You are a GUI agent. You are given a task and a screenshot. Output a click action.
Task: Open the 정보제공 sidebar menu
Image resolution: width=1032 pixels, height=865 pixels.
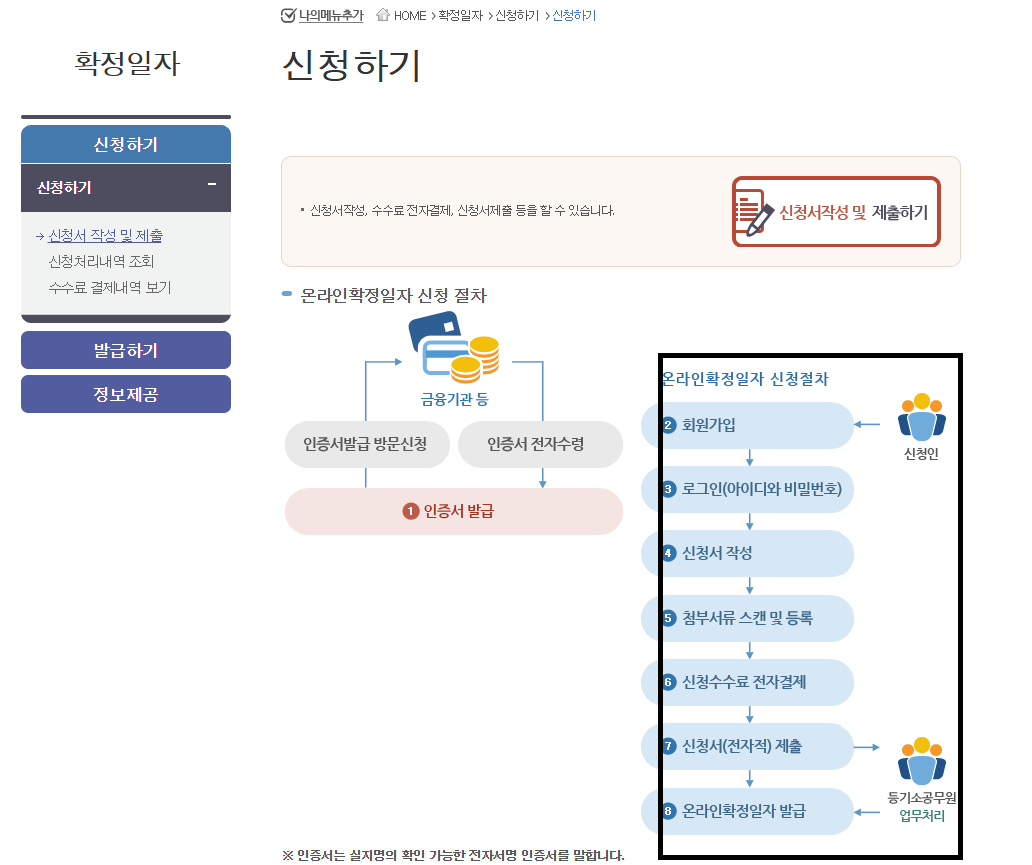[126, 394]
